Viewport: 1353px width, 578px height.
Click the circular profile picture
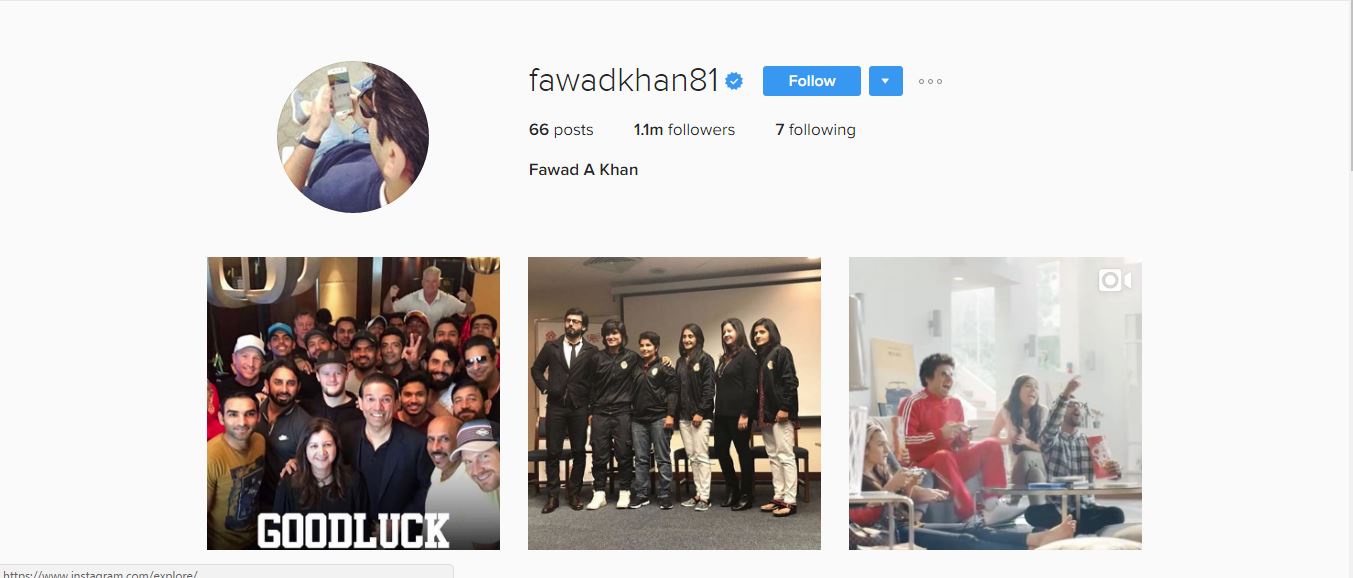353,137
